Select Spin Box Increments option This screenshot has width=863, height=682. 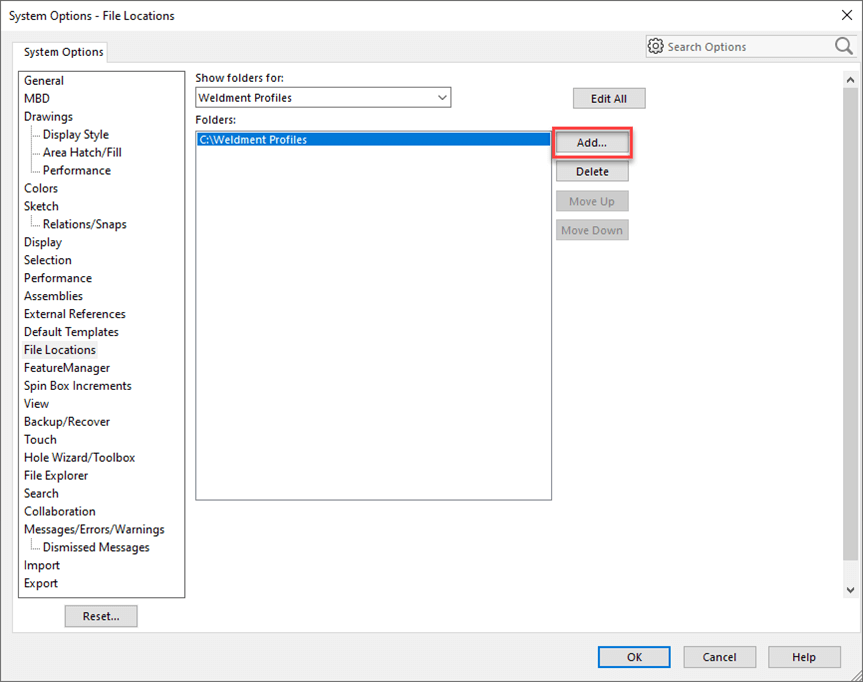(x=78, y=385)
